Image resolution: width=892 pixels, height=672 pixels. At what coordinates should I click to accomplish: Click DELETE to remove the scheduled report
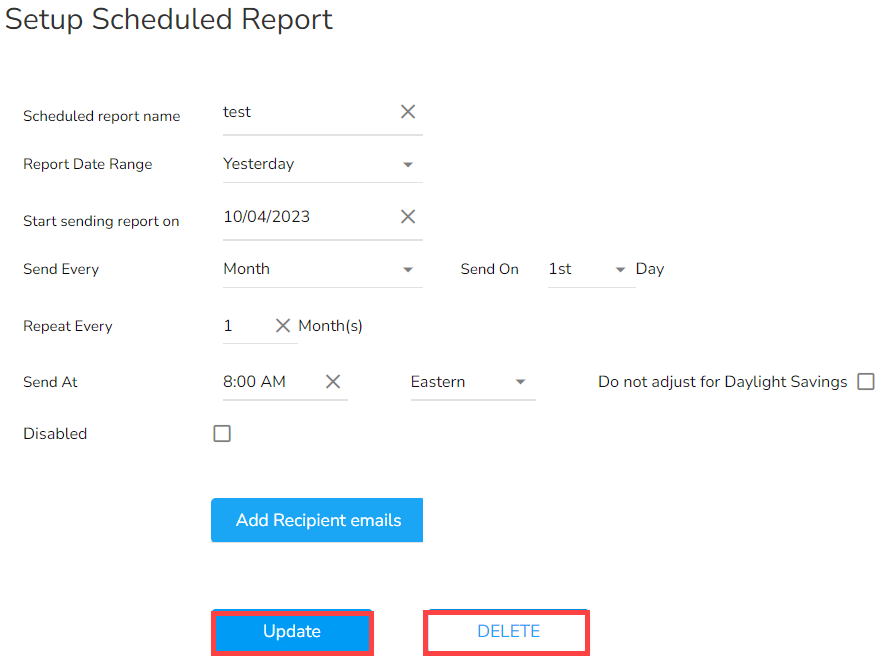point(508,632)
